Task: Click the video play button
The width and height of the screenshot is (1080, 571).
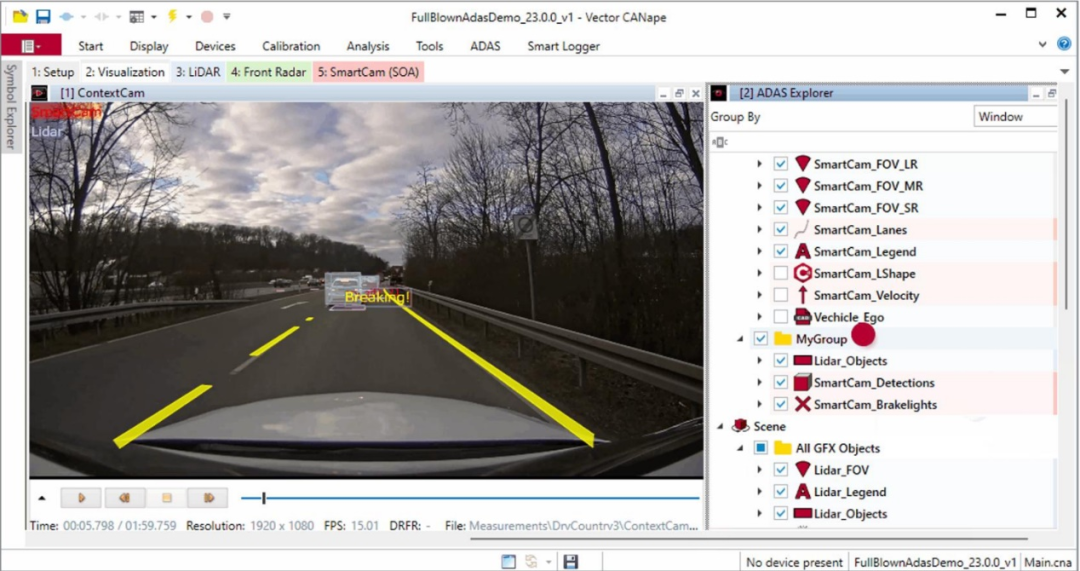Action: (x=81, y=497)
